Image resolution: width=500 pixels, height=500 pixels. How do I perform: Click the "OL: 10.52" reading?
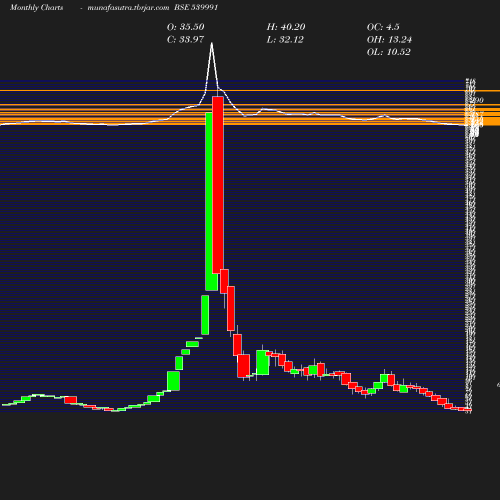pyautogui.click(x=389, y=52)
